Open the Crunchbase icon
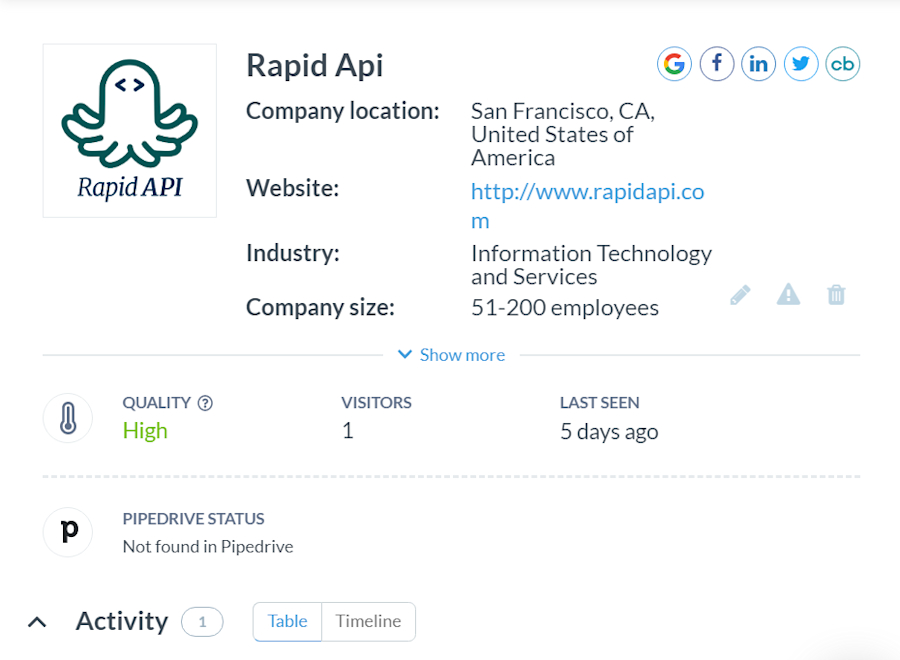 (842, 63)
